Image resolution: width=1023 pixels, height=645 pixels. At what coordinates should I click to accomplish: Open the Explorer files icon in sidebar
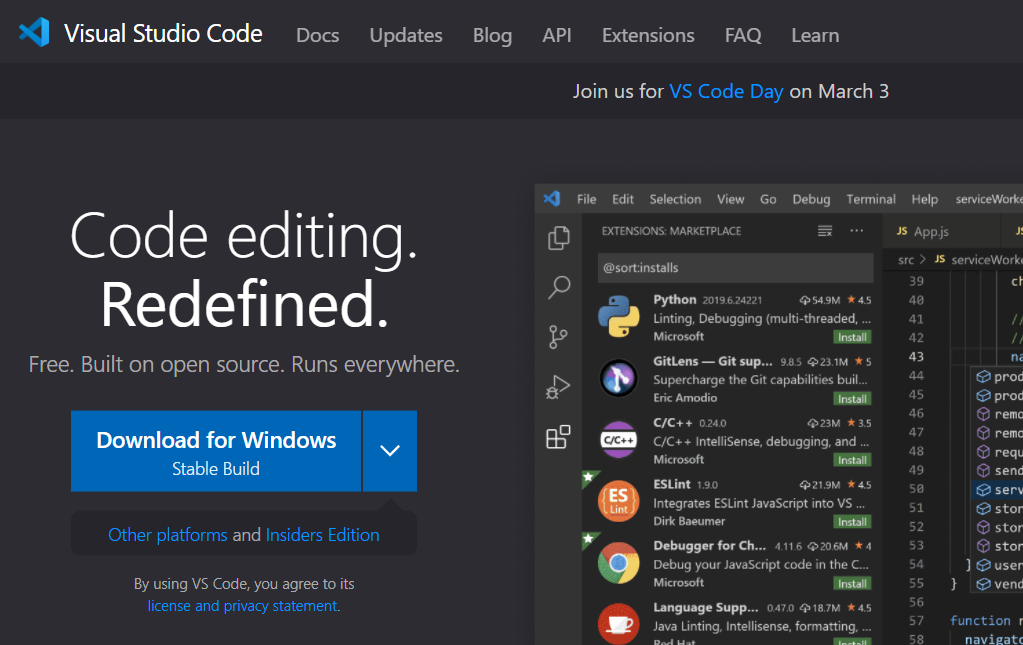(x=558, y=238)
